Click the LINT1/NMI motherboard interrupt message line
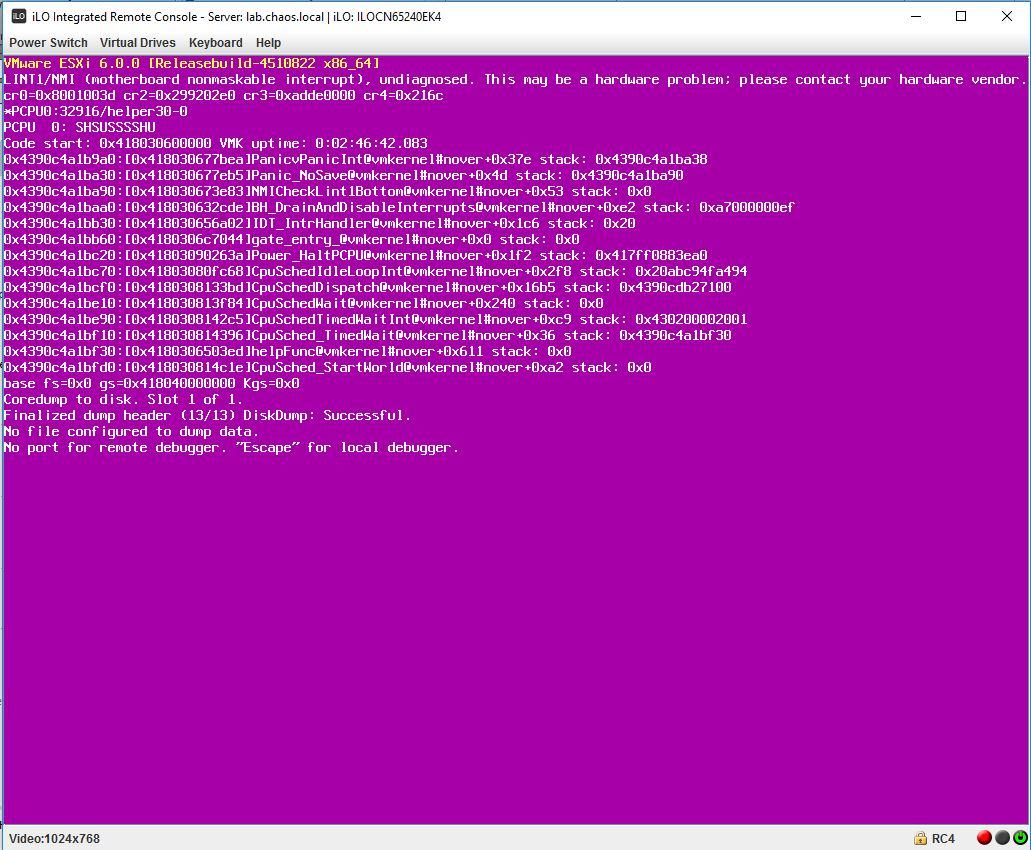 515,80
